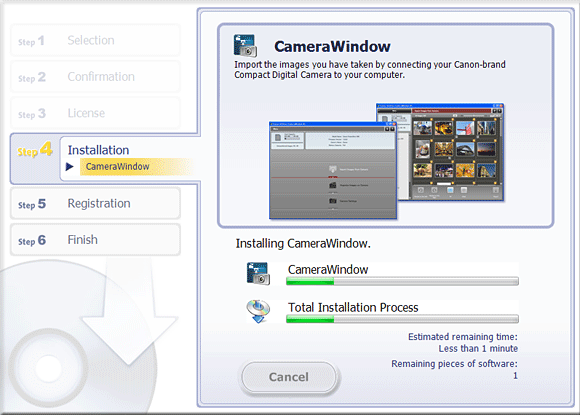Click the CameraWindow icon beside the progress bar
Screen dimensions: 580x415
click(258, 274)
